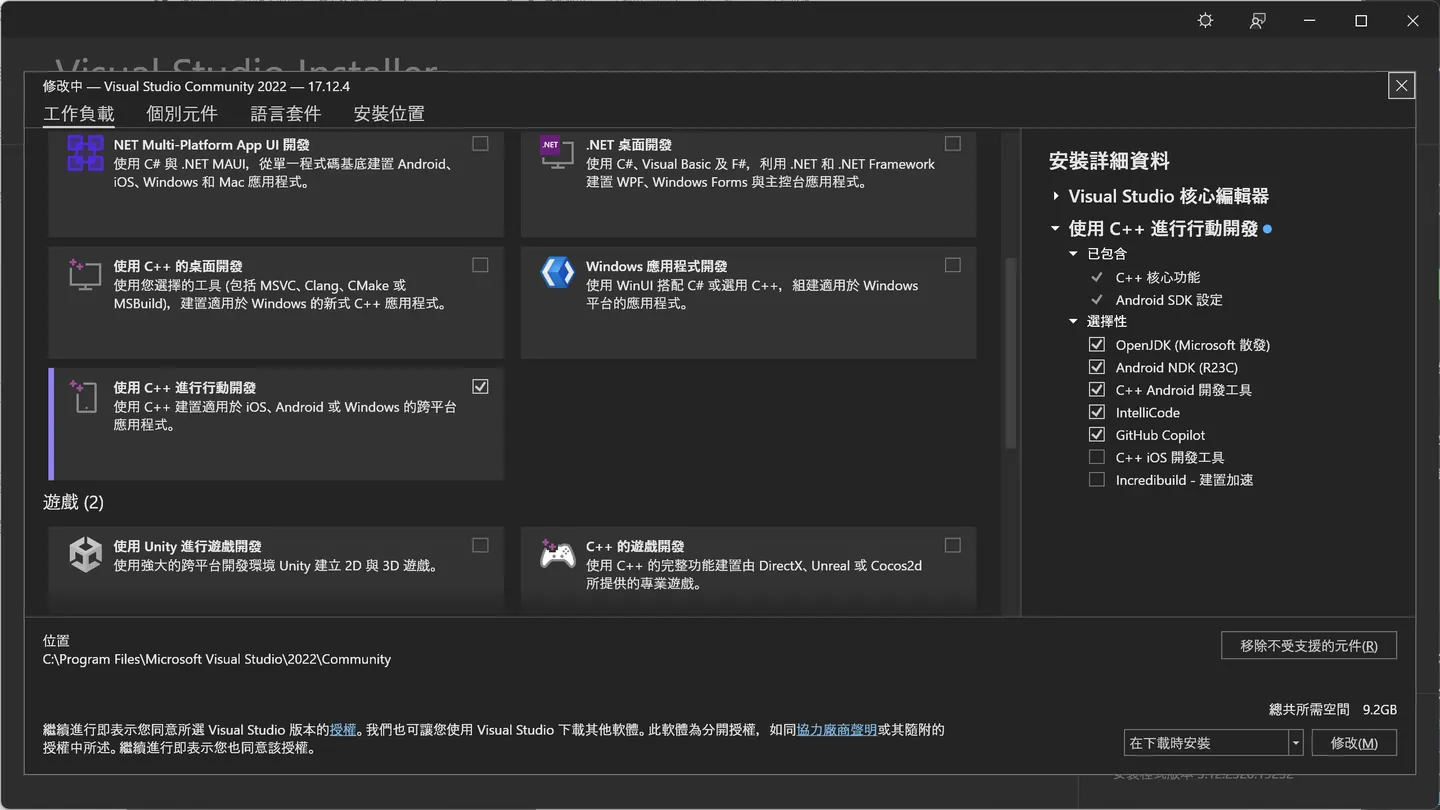Check the .NET 桌面開發 workload checkbox

pos(952,144)
